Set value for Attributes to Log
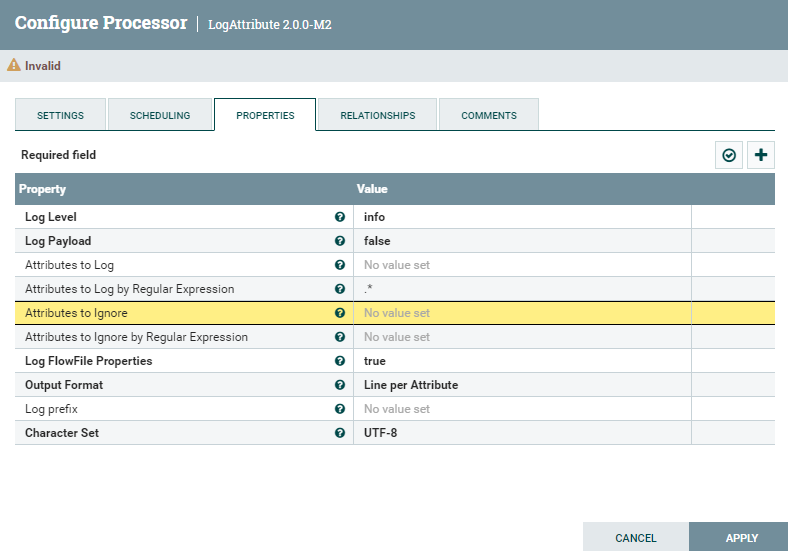 [x=522, y=265]
